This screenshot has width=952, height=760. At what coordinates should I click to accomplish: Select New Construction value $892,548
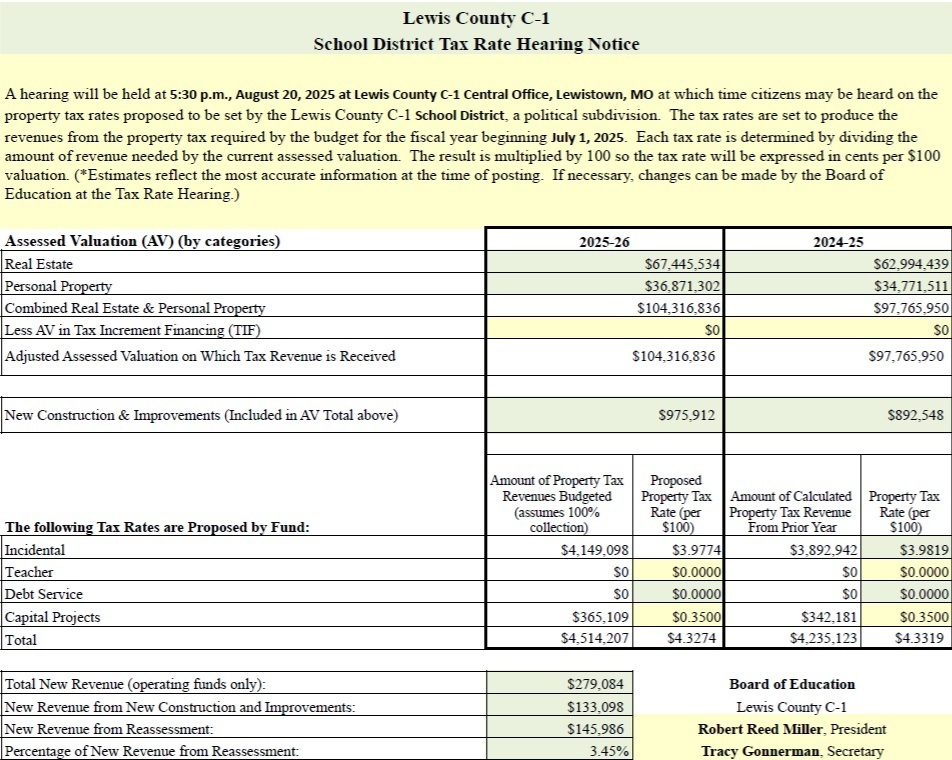916,415
